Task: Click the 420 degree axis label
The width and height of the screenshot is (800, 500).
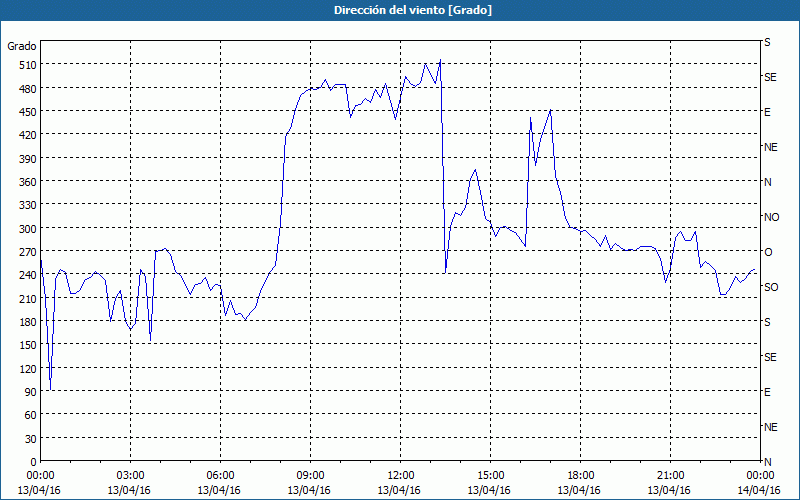Action: [28, 135]
